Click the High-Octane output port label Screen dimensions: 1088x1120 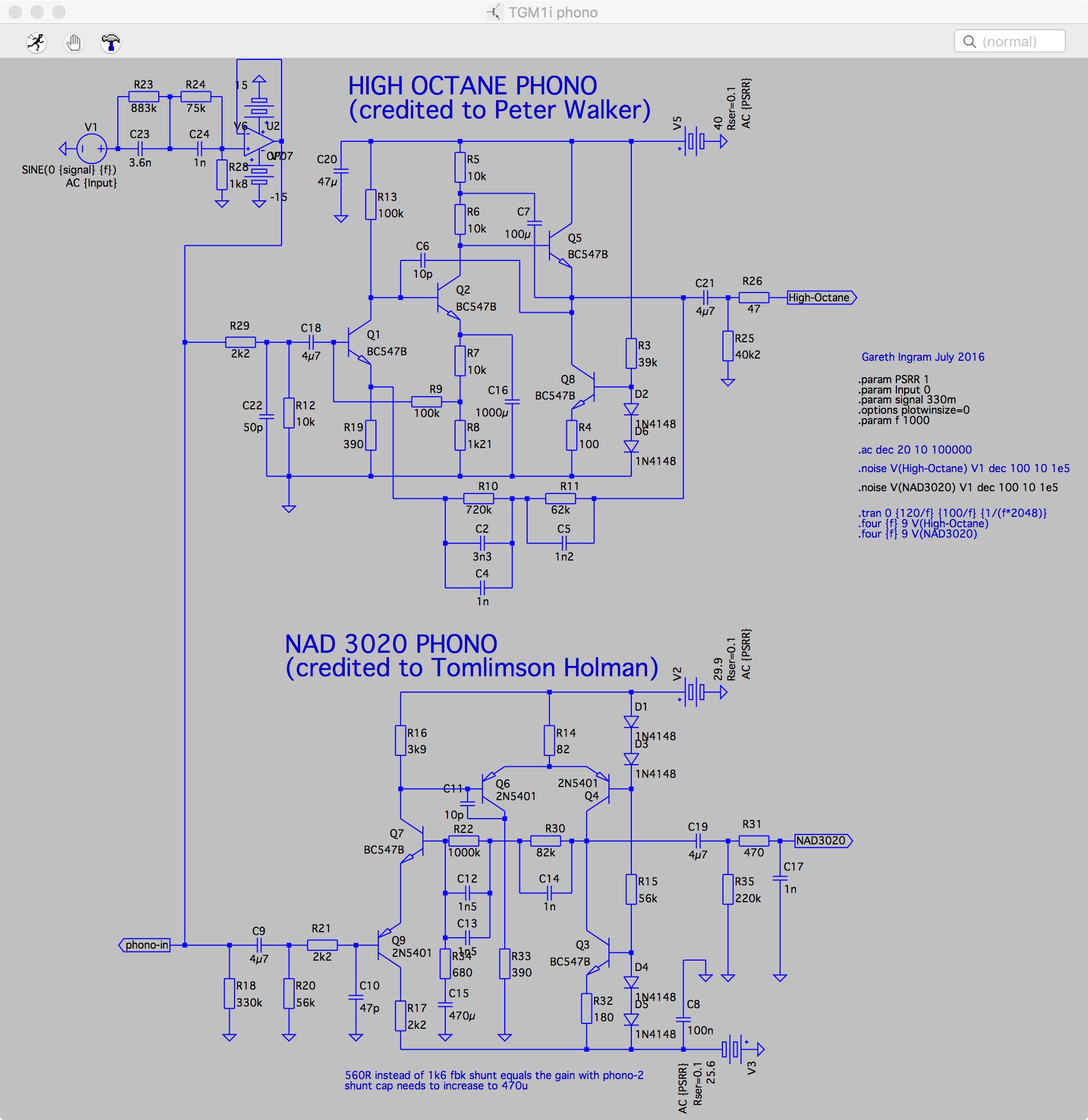[821, 297]
